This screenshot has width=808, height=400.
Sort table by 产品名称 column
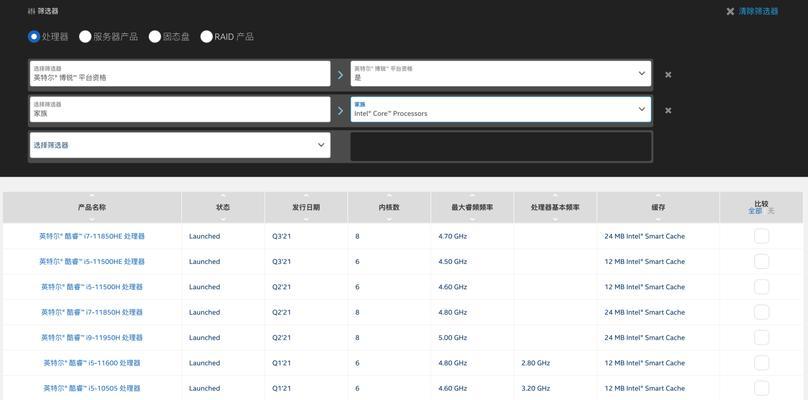tap(92, 207)
